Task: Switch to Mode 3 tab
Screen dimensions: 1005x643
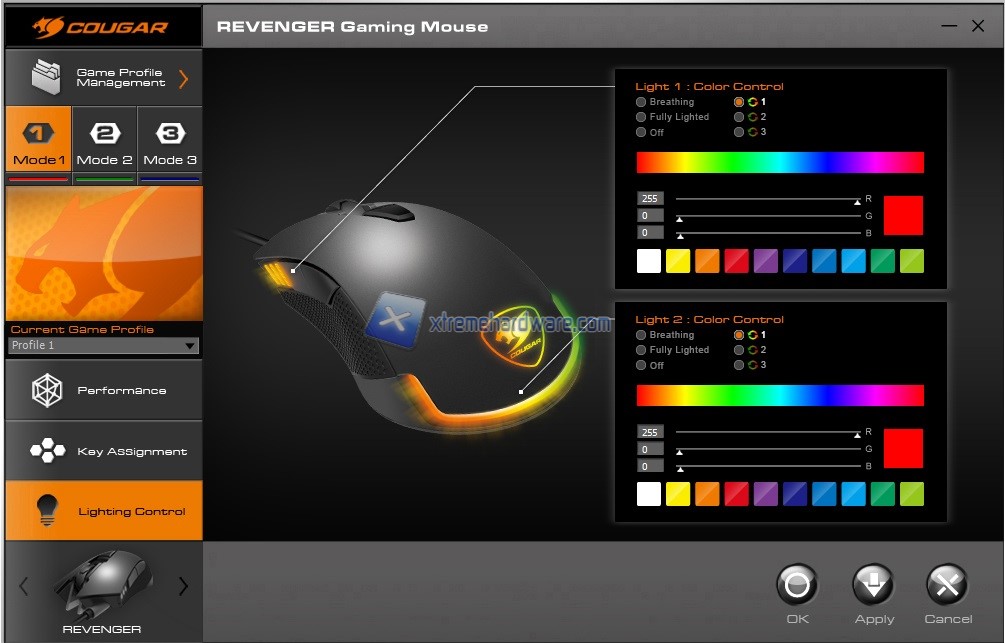Action: [x=170, y=143]
